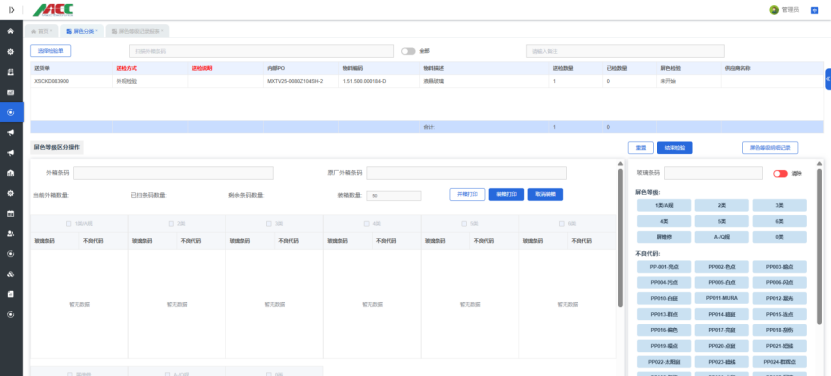Screen dimensions: 831x376
Task: Open the calendar icon in the sidebar
Action: 11,214
